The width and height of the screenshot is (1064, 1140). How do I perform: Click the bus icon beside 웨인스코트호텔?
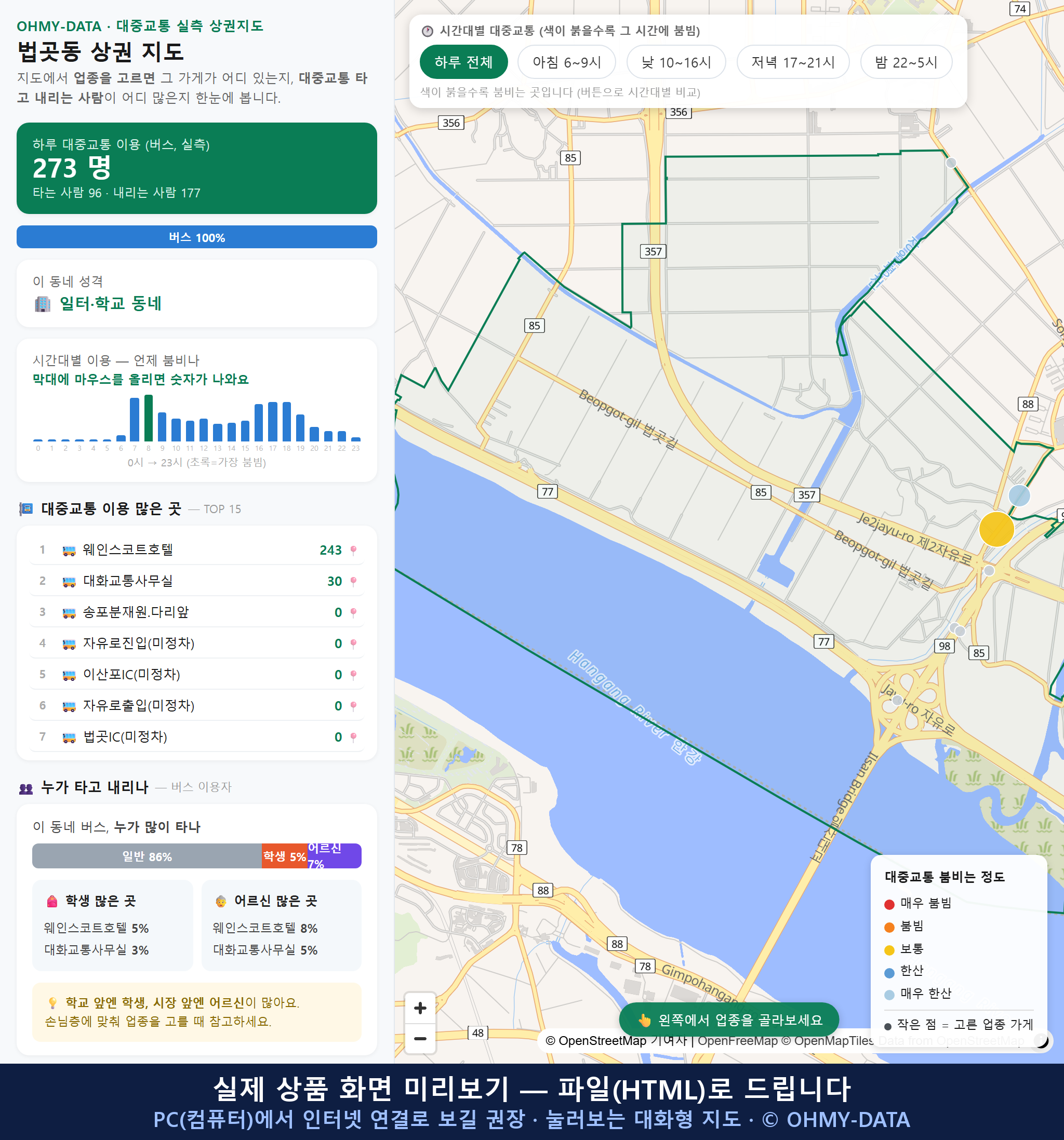tap(69, 551)
